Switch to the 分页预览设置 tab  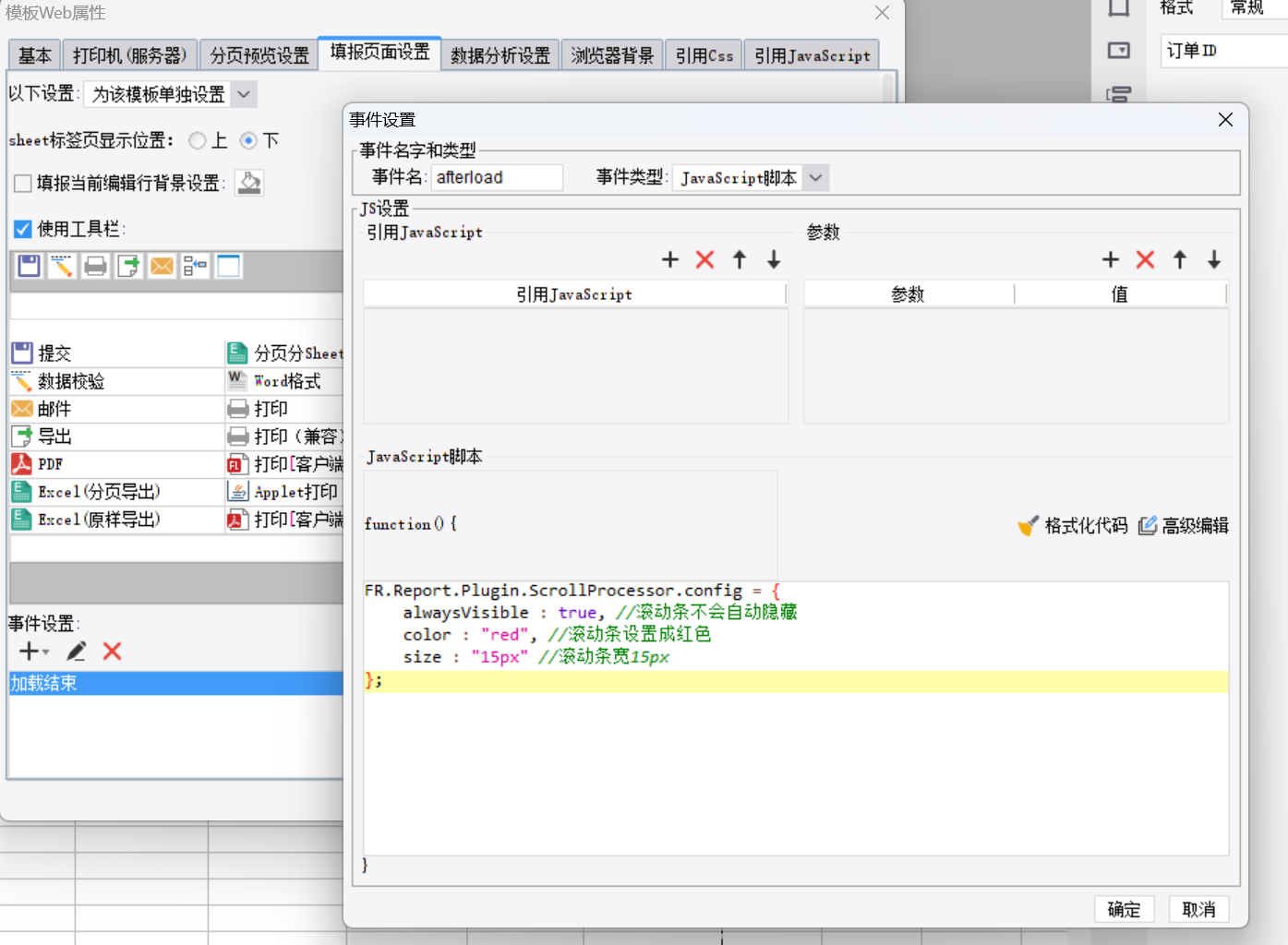click(259, 55)
